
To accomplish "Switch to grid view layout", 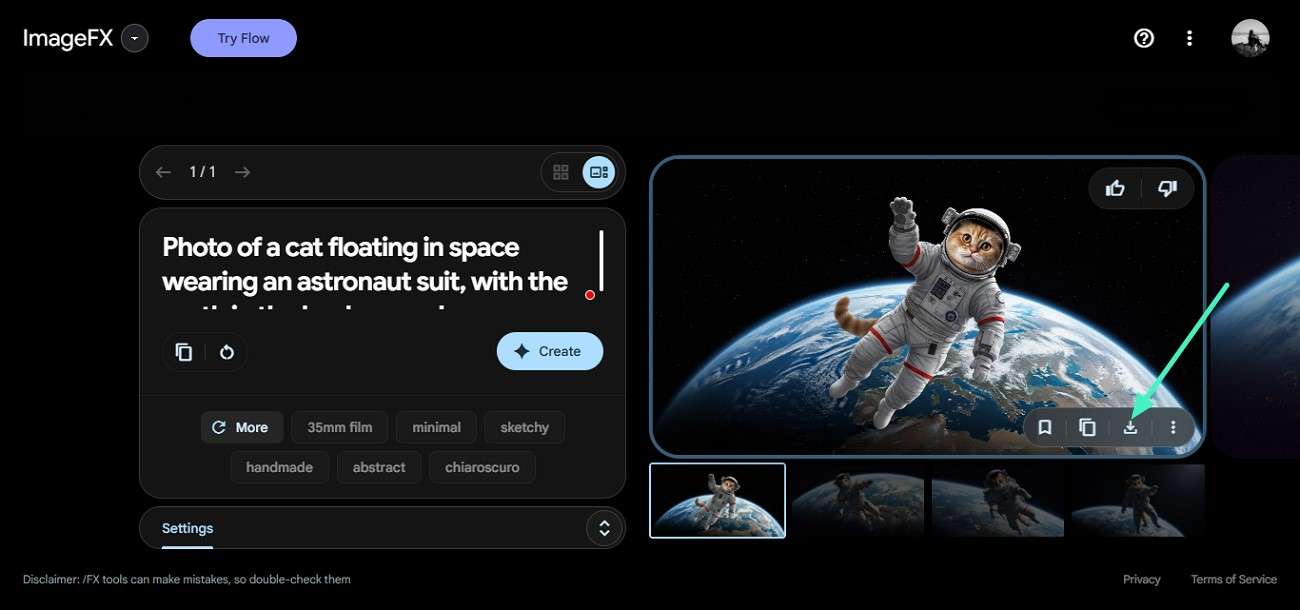I will click(x=561, y=172).
